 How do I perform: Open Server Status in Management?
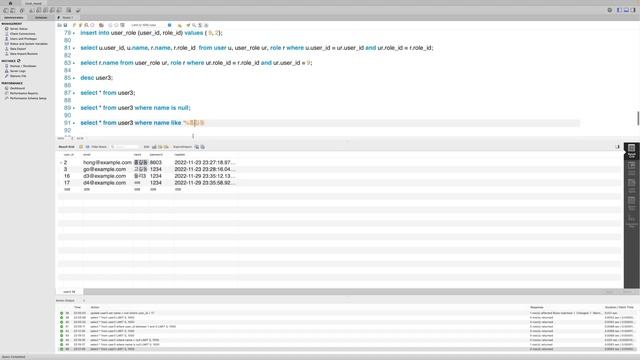tap(18, 29)
